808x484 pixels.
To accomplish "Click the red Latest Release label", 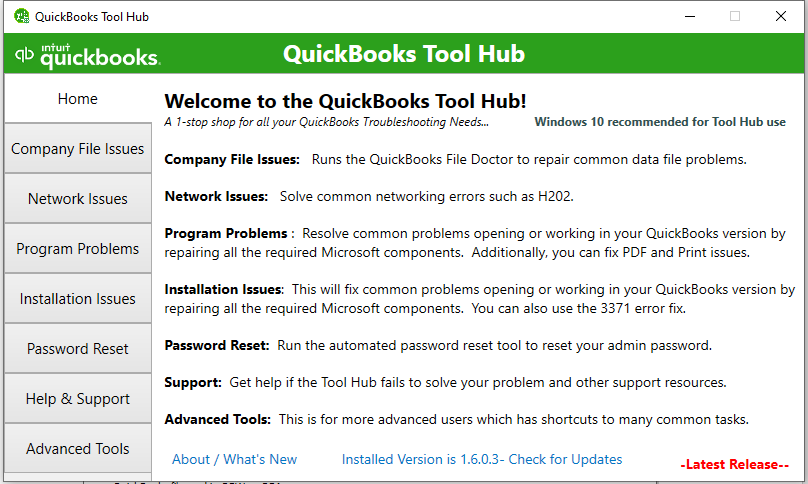I will point(734,464).
